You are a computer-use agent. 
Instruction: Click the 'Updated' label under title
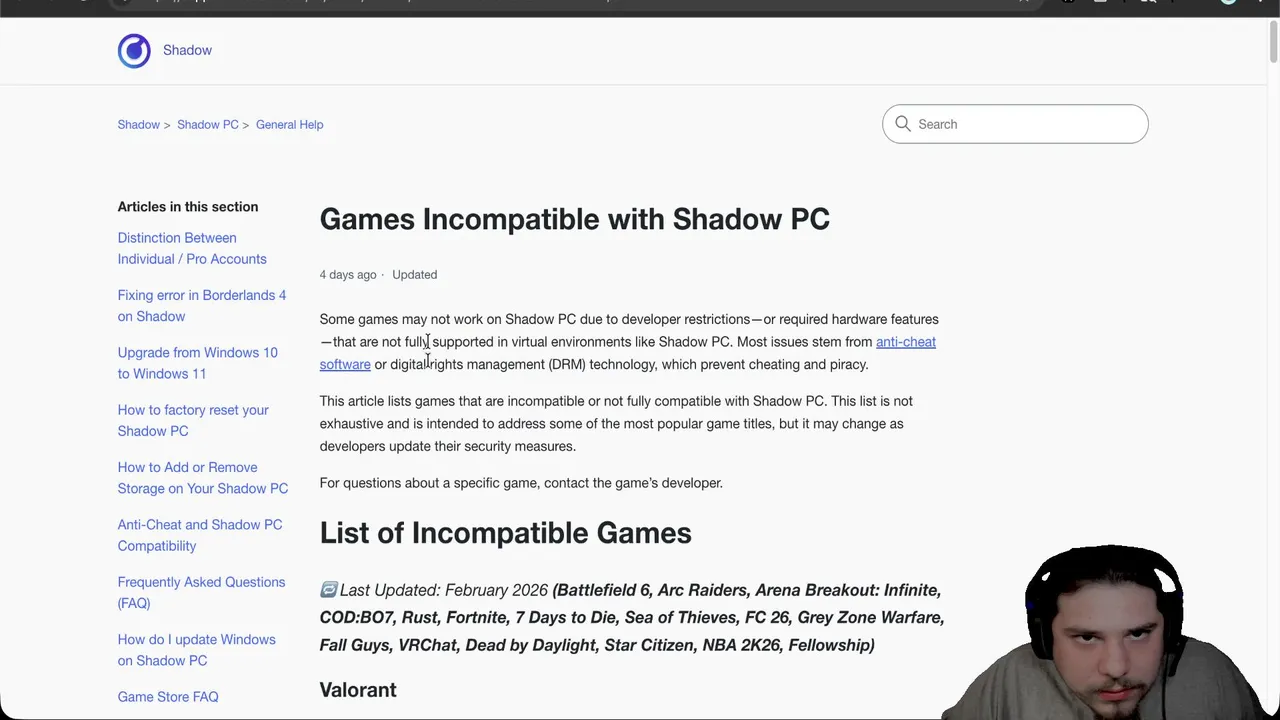414,275
